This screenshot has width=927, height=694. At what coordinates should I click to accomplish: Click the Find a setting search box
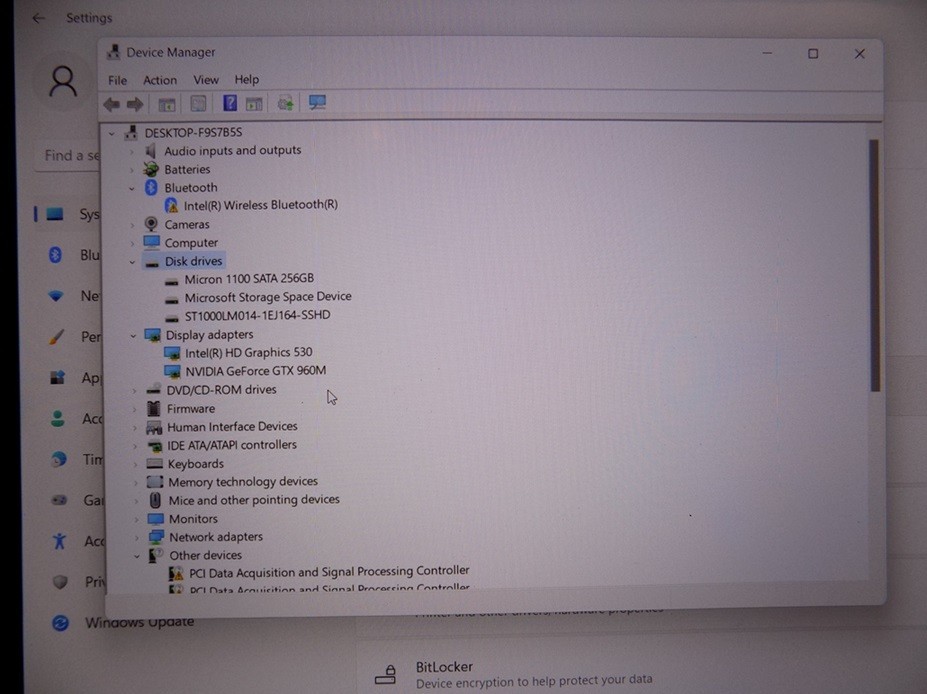[x=68, y=156]
